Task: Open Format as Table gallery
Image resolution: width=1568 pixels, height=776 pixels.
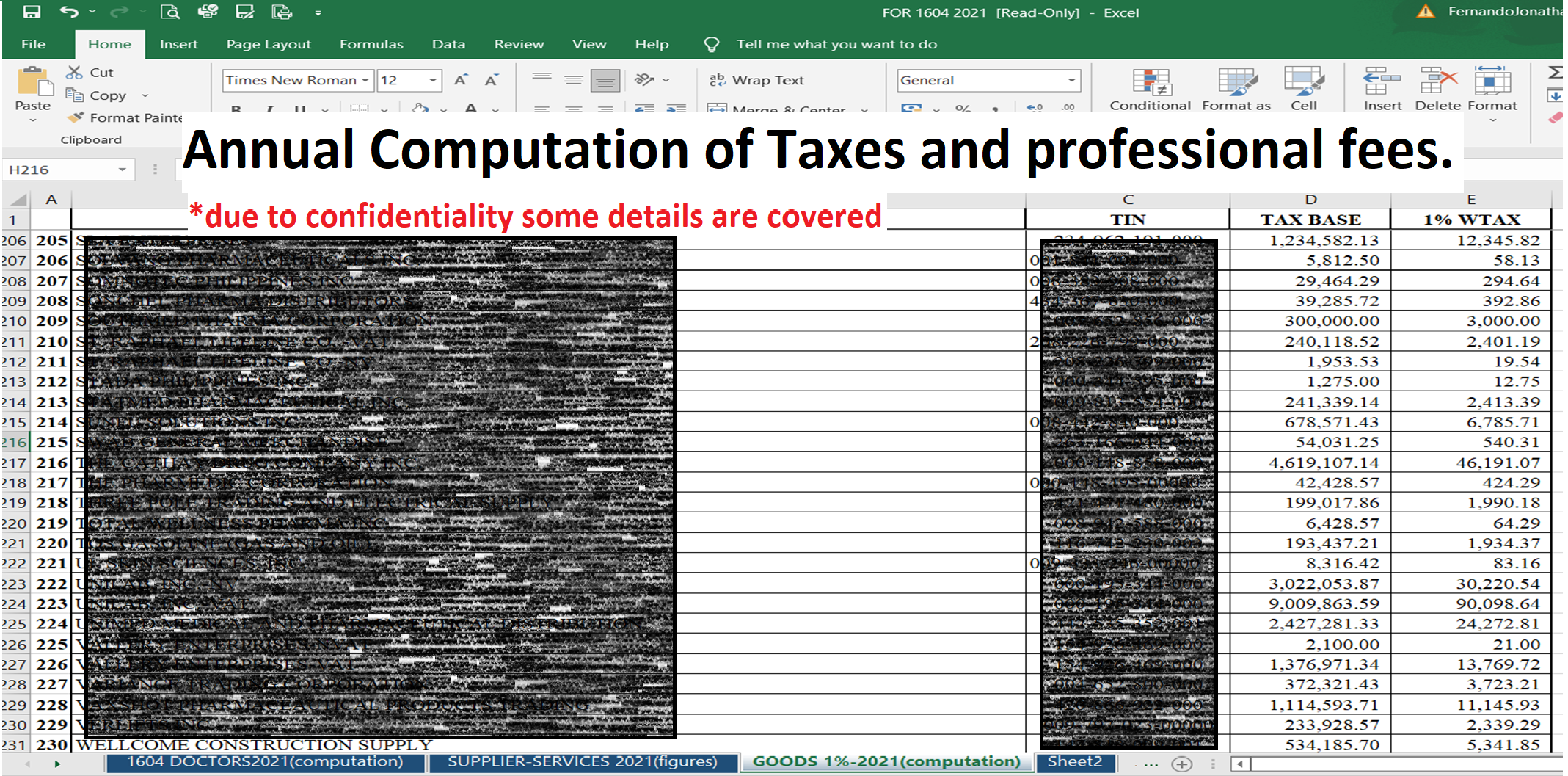Action: [x=1236, y=90]
